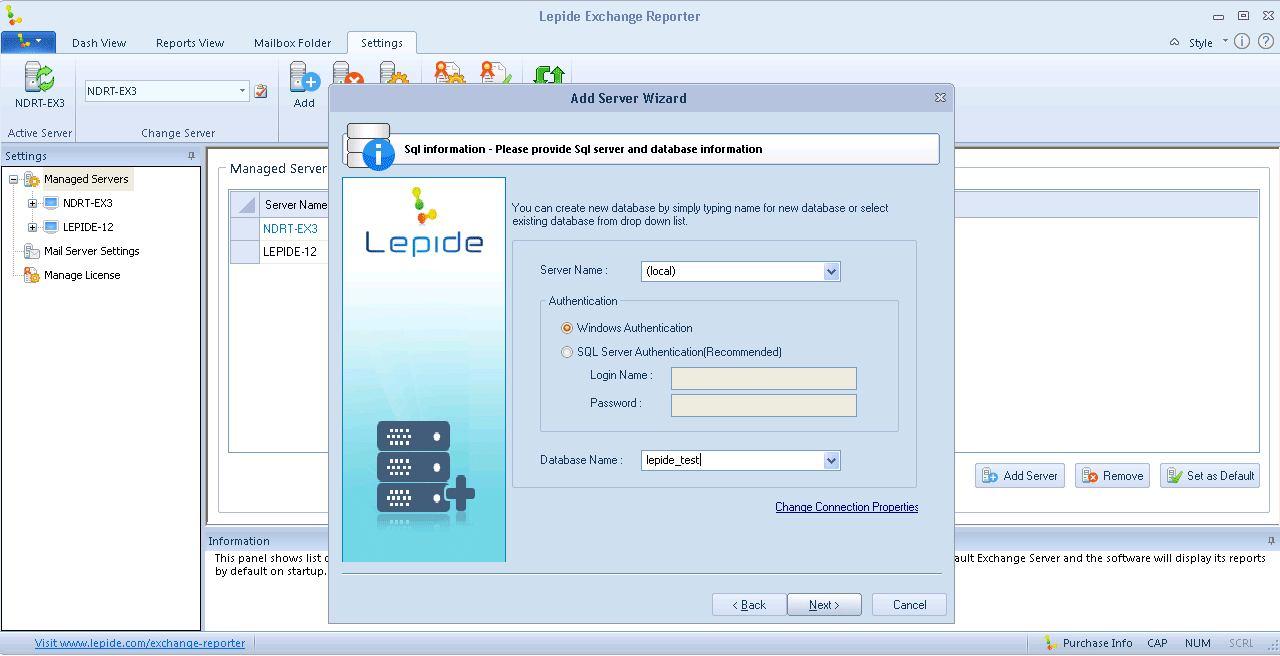Open Help using the question mark icon
Viewport: 1280px width, 656px height.
[x=1266, y=42]
